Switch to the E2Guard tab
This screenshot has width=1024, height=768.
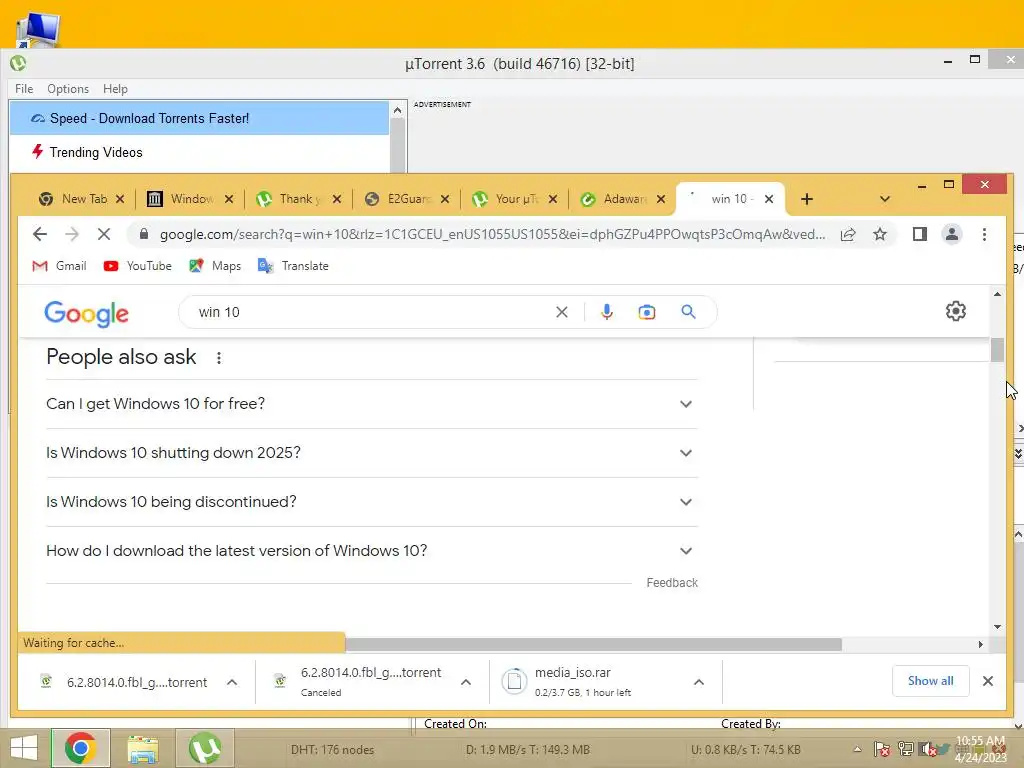(409, 199)
